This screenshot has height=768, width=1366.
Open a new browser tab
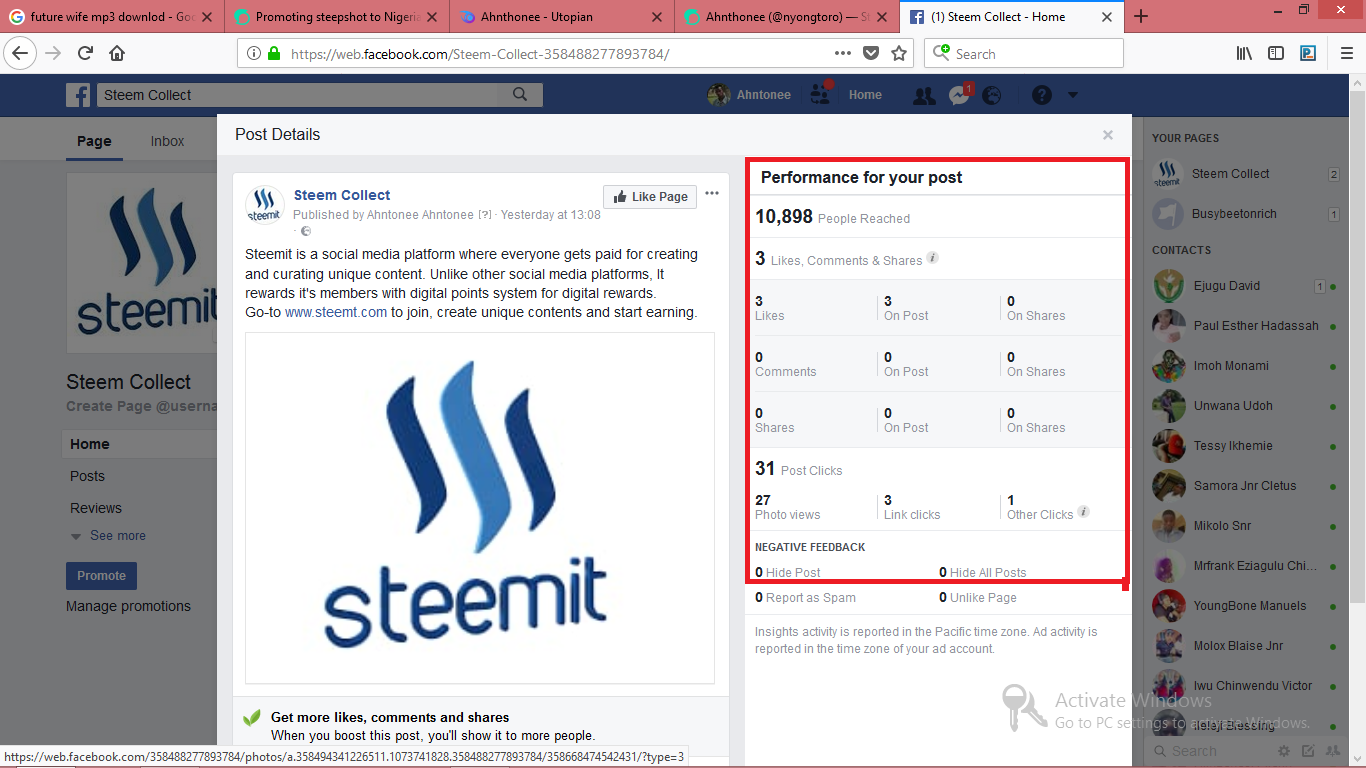point(1141,16)
